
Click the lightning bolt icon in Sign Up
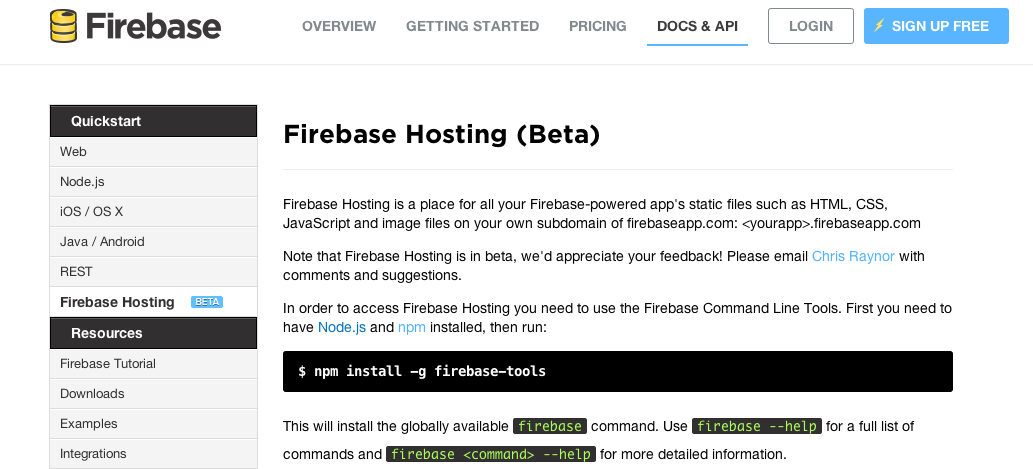click(879, 26)
